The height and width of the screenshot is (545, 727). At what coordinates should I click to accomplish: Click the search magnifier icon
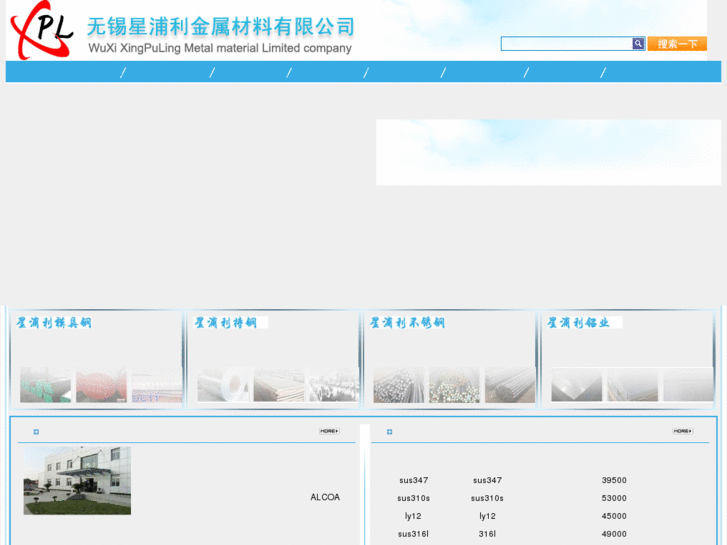638,43
